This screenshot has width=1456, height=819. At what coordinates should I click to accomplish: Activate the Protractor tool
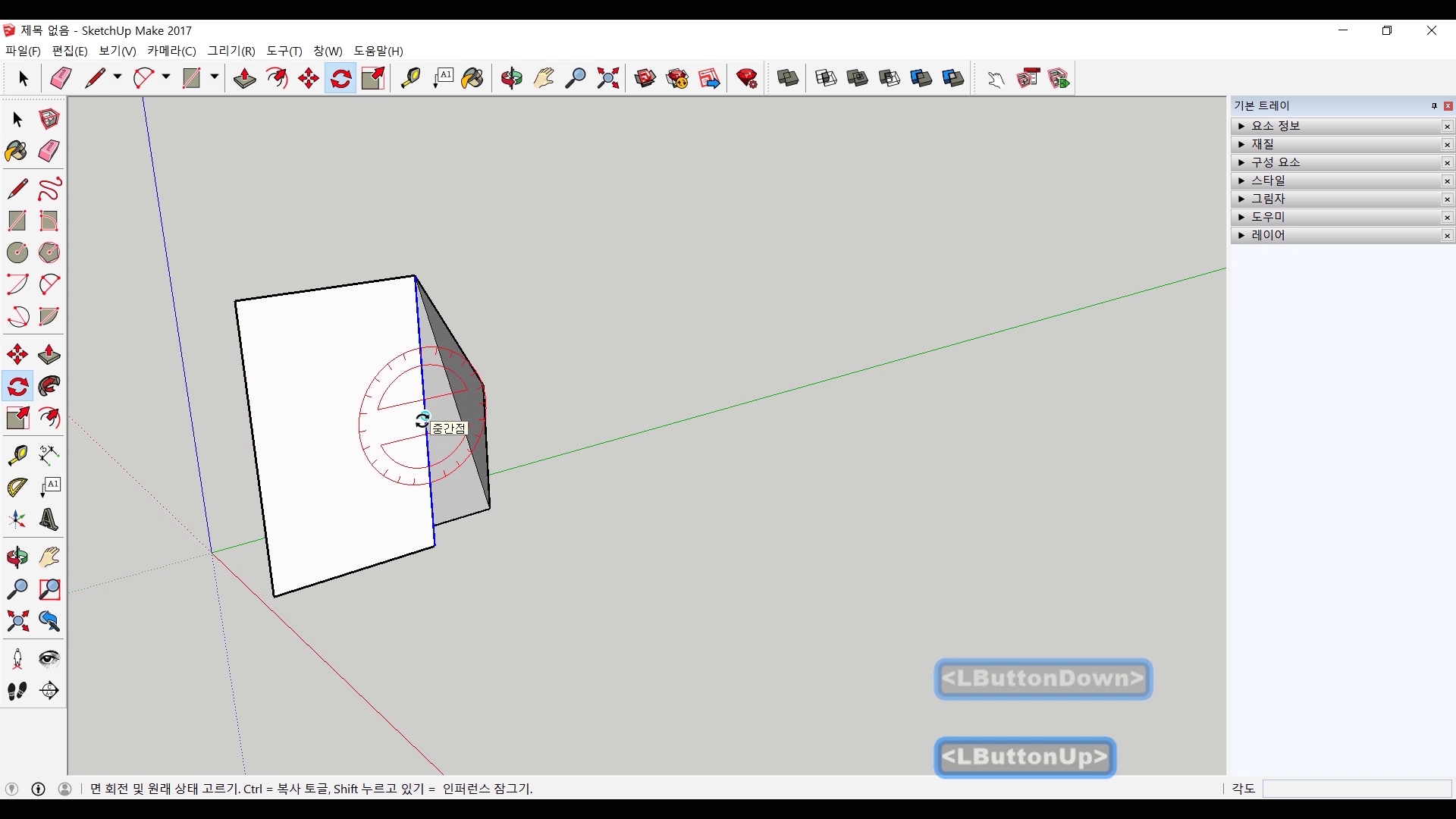17,487
